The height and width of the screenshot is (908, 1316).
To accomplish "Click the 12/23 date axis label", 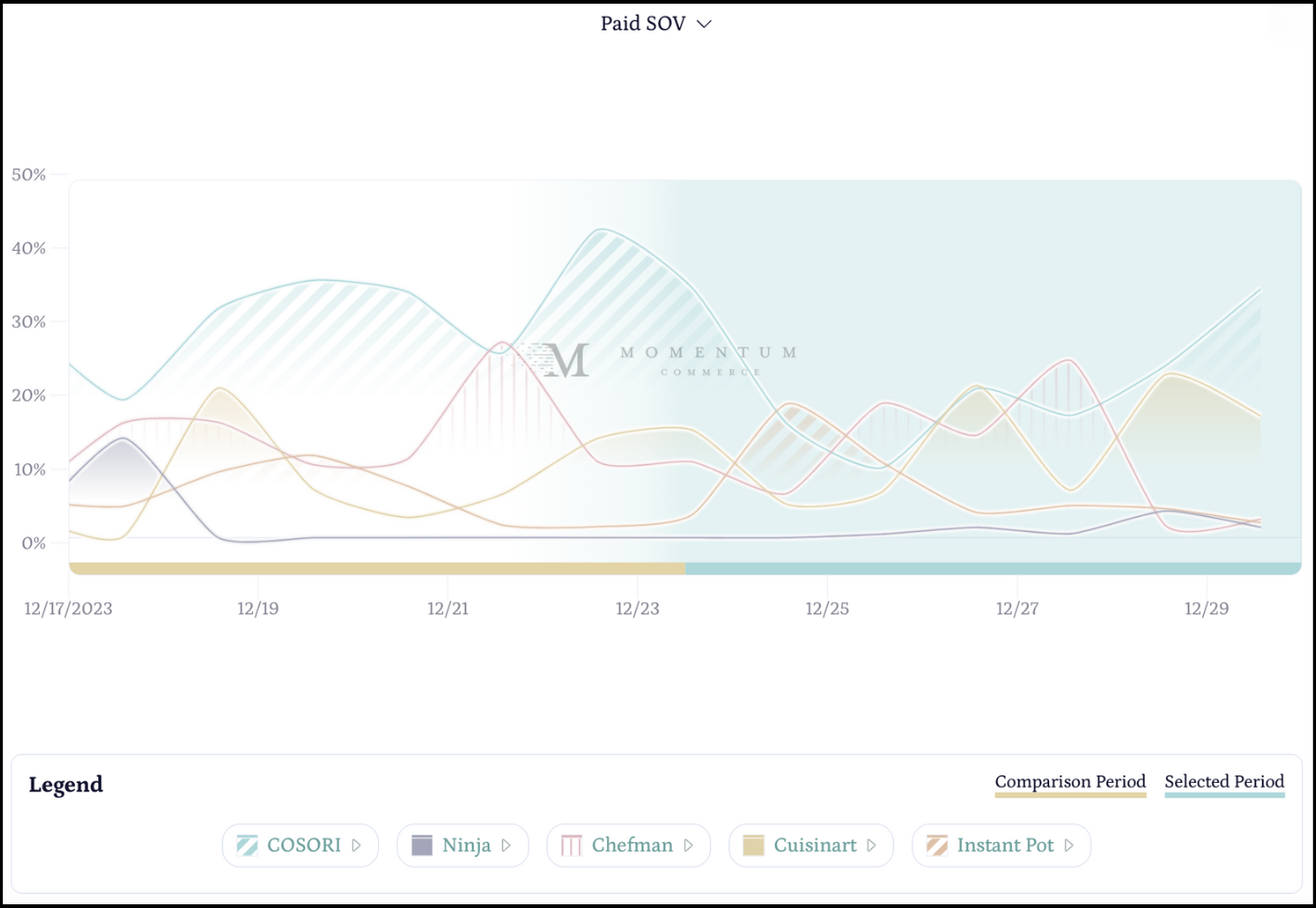I will (637, 609).
